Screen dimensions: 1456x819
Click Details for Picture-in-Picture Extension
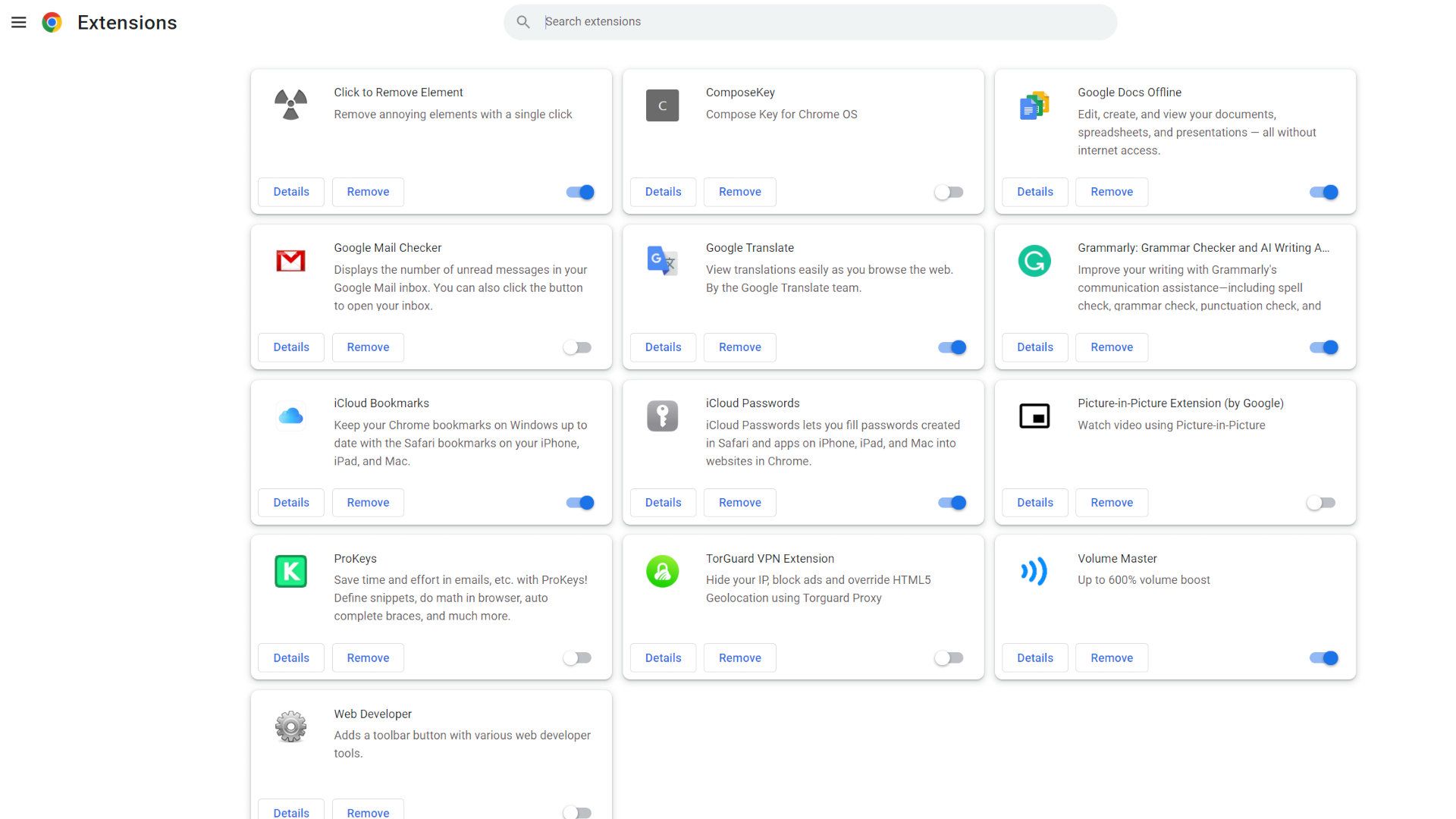pyautogui.click(x=1035, y=502)
